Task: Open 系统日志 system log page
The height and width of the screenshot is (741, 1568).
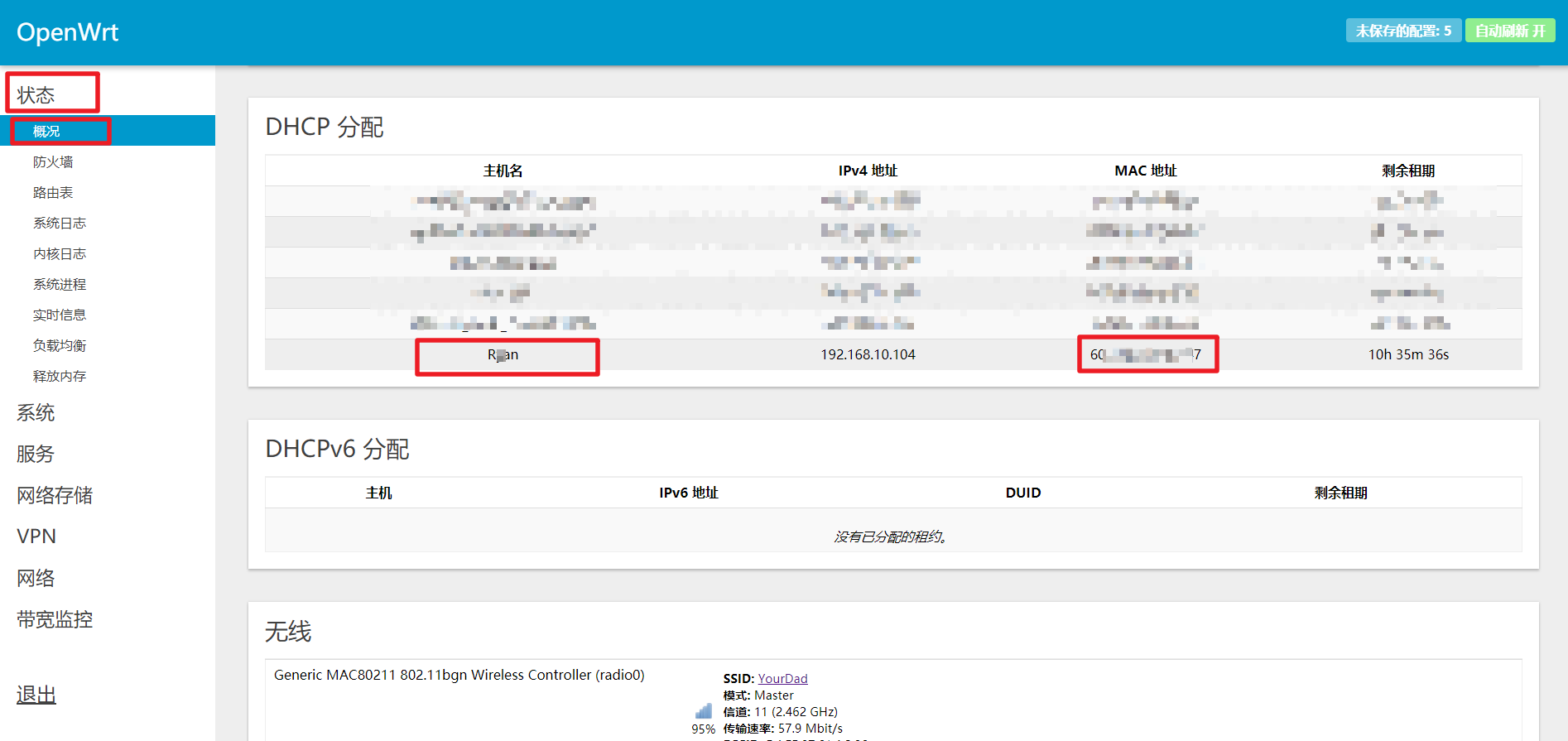Action: (x=60, y=224)
